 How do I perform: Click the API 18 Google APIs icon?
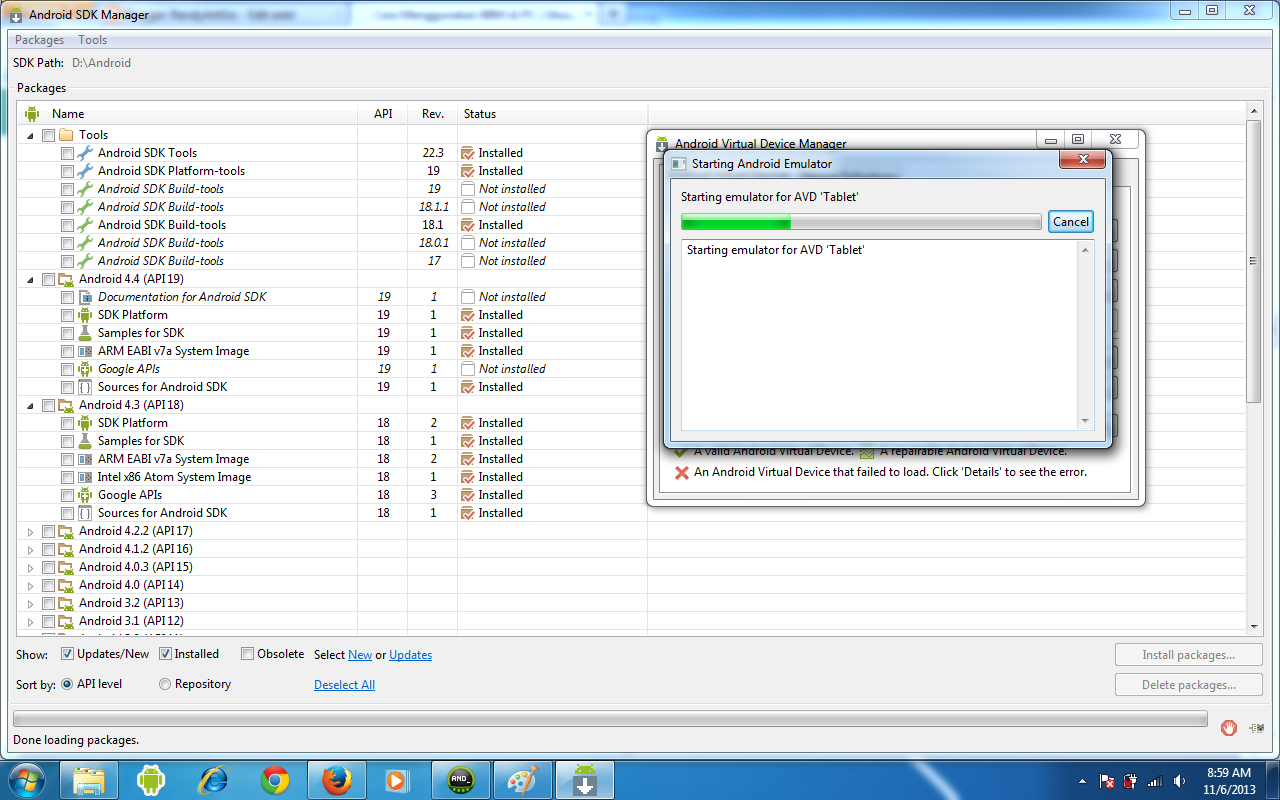(85, 495)
